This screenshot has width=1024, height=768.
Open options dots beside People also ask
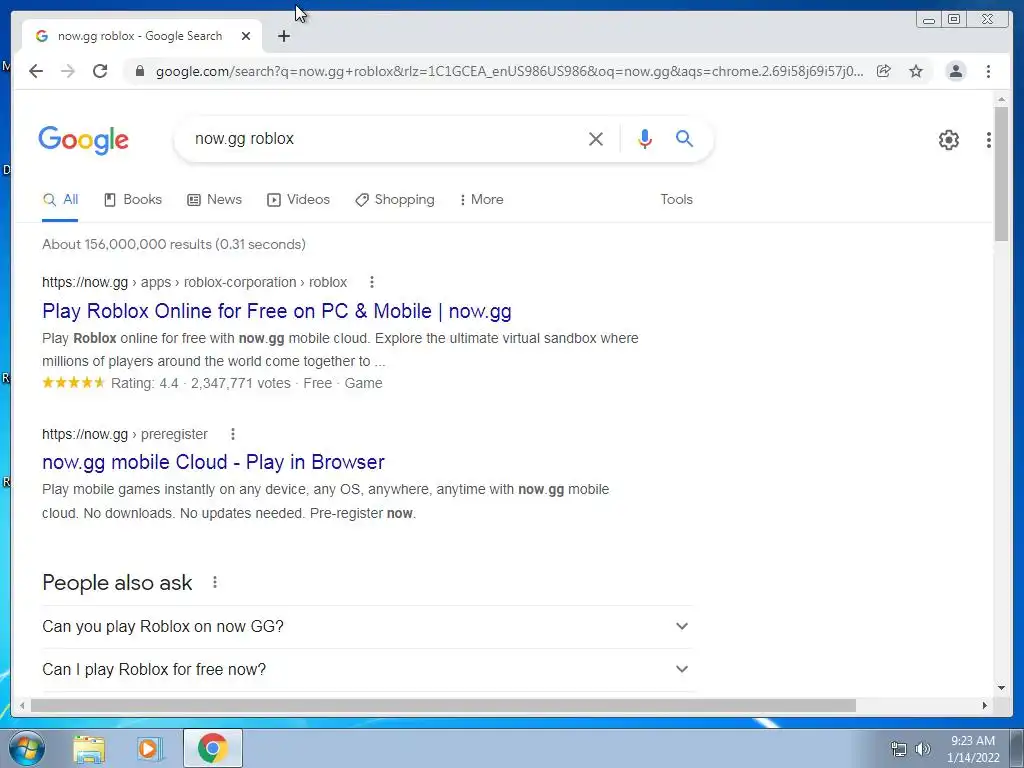(215, 582)
